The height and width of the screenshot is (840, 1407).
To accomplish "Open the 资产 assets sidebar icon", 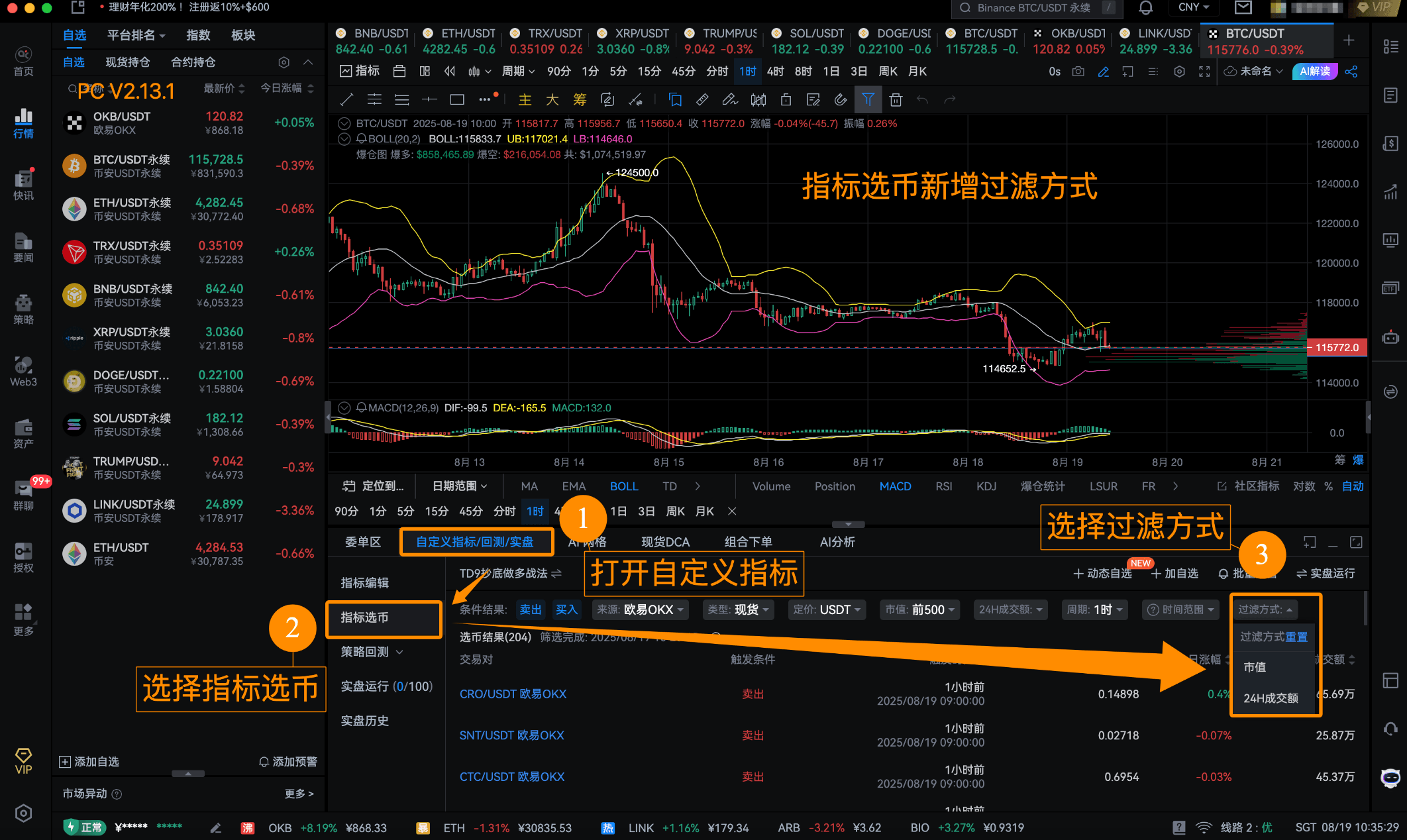I will pos(24,433).
